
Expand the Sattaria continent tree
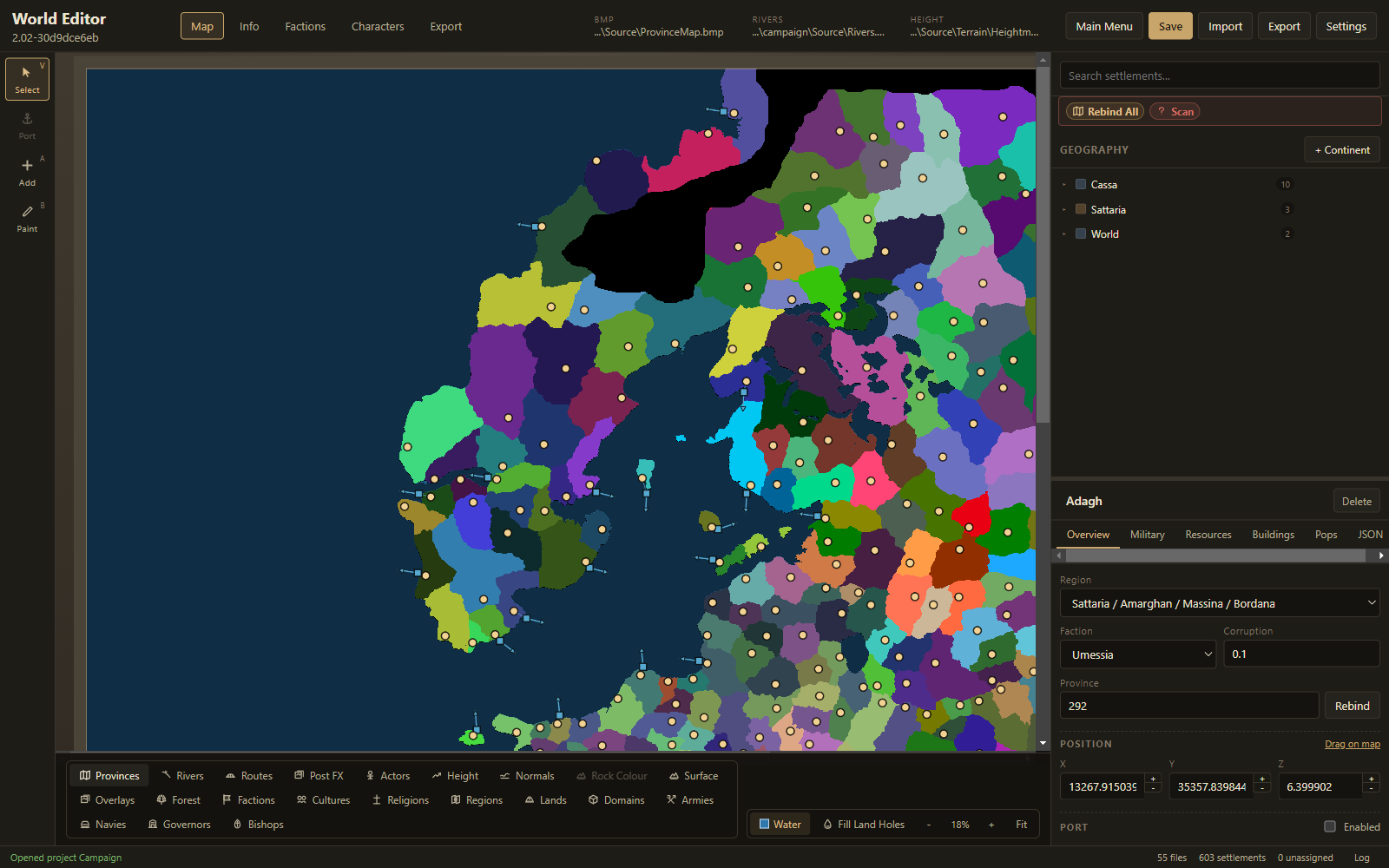tap(1064, 210)
